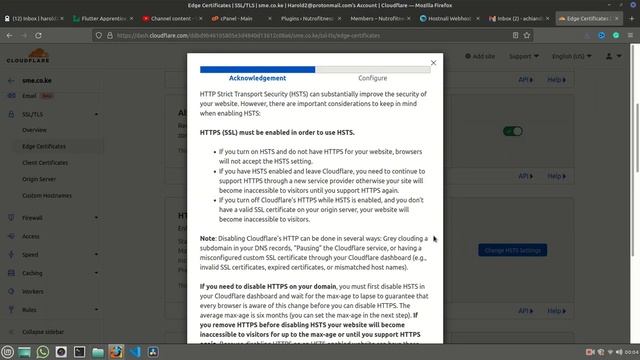Open SSL/TLS Overview page

34,130
